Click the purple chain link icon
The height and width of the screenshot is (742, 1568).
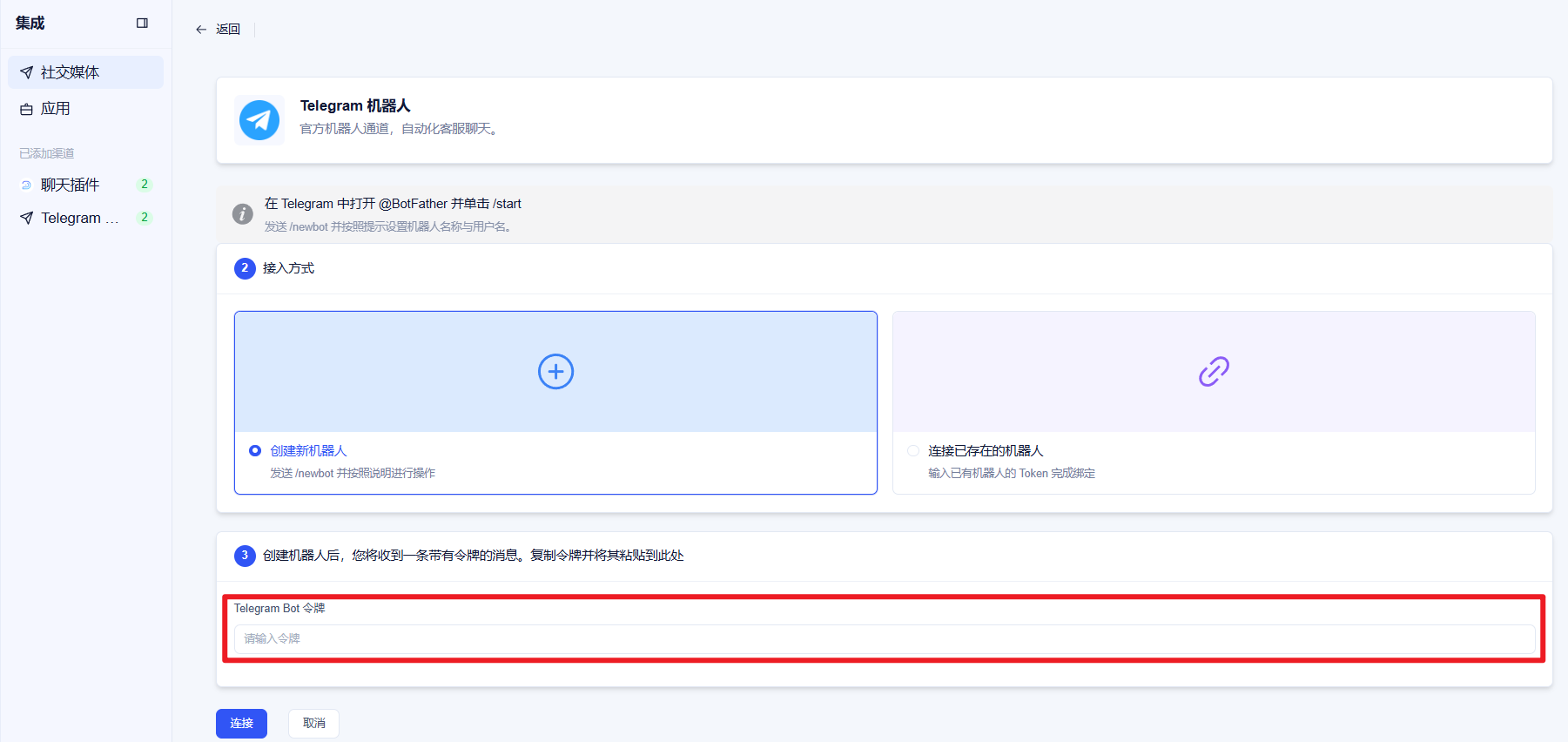[x=1214, y=372]
